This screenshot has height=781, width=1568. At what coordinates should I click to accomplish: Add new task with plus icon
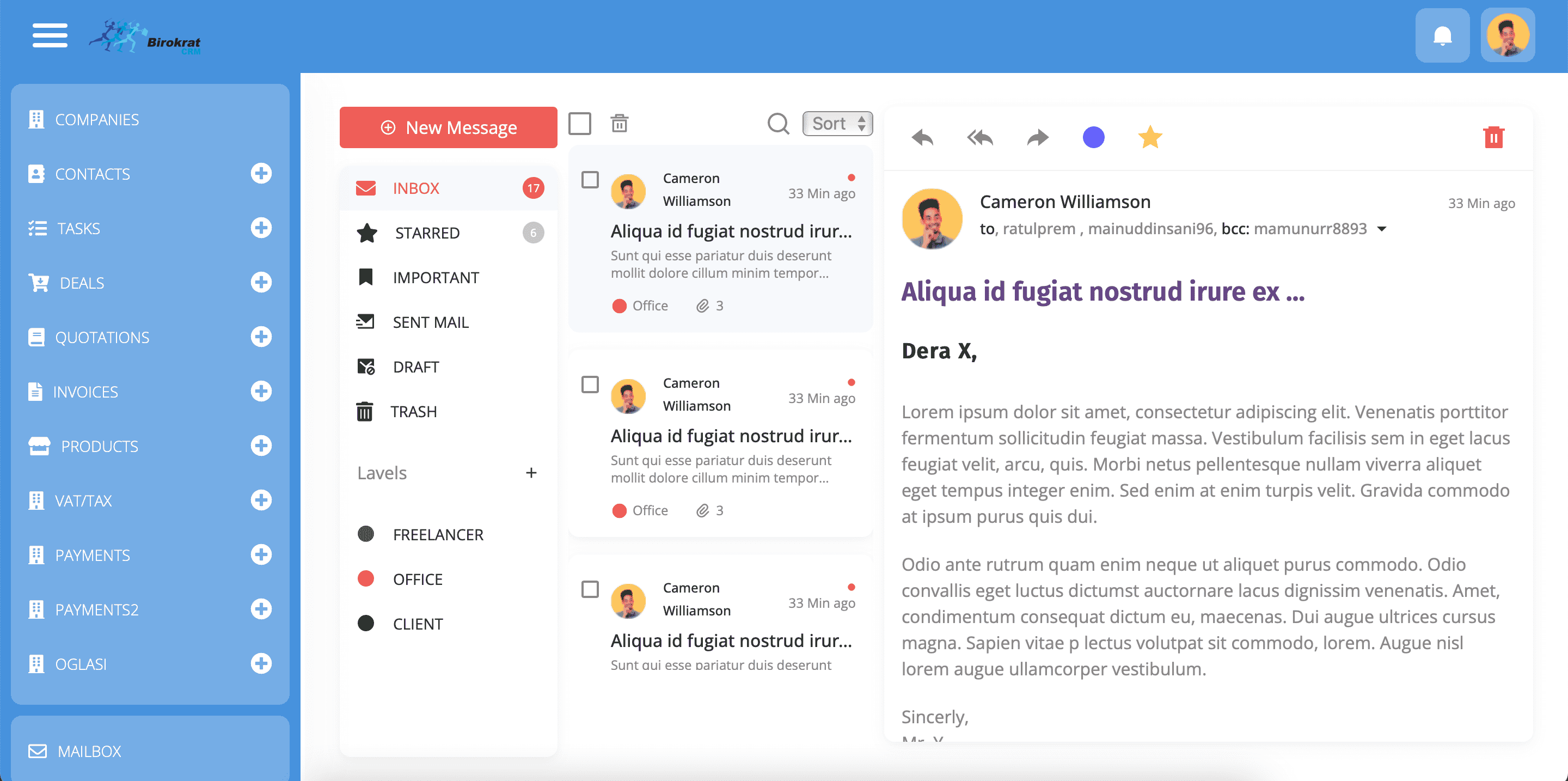(261, 228)
